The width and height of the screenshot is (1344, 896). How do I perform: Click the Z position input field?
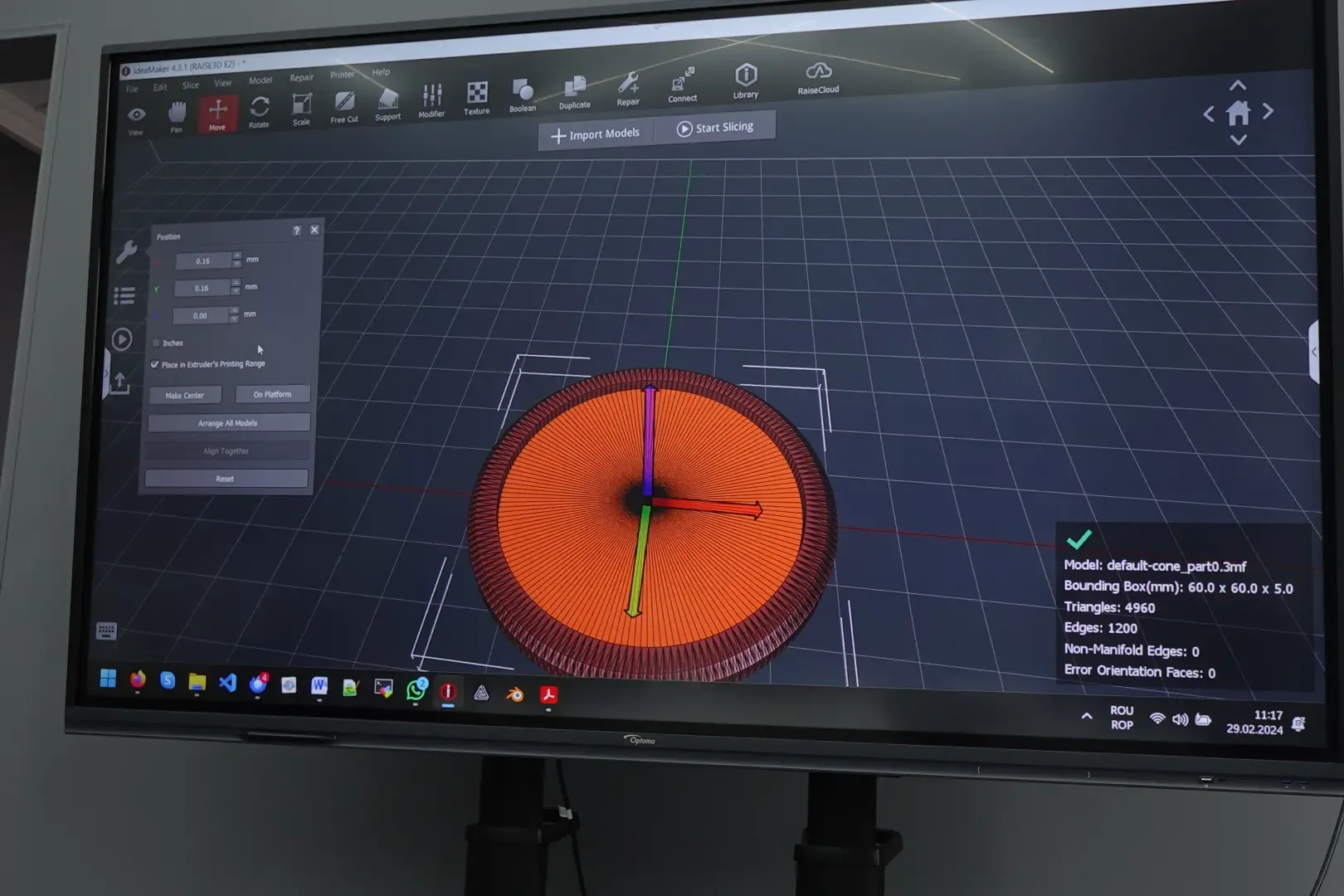click(x=200, y=315)
